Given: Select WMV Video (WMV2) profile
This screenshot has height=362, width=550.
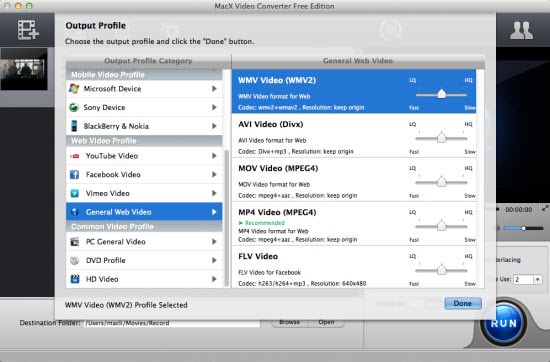Looking at the screenshot, I should tap(354, 91).
